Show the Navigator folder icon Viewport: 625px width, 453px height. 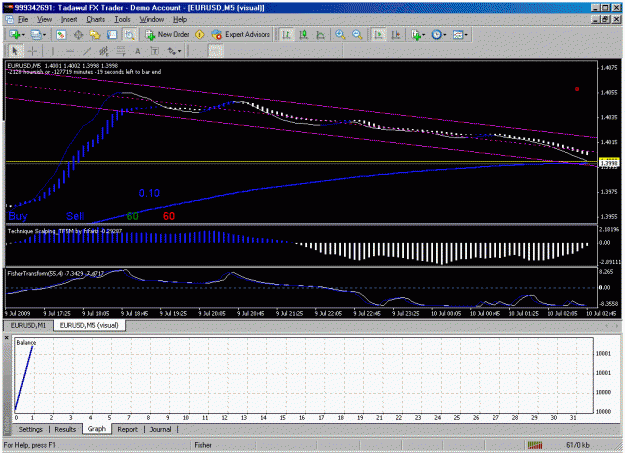(95, 35)
